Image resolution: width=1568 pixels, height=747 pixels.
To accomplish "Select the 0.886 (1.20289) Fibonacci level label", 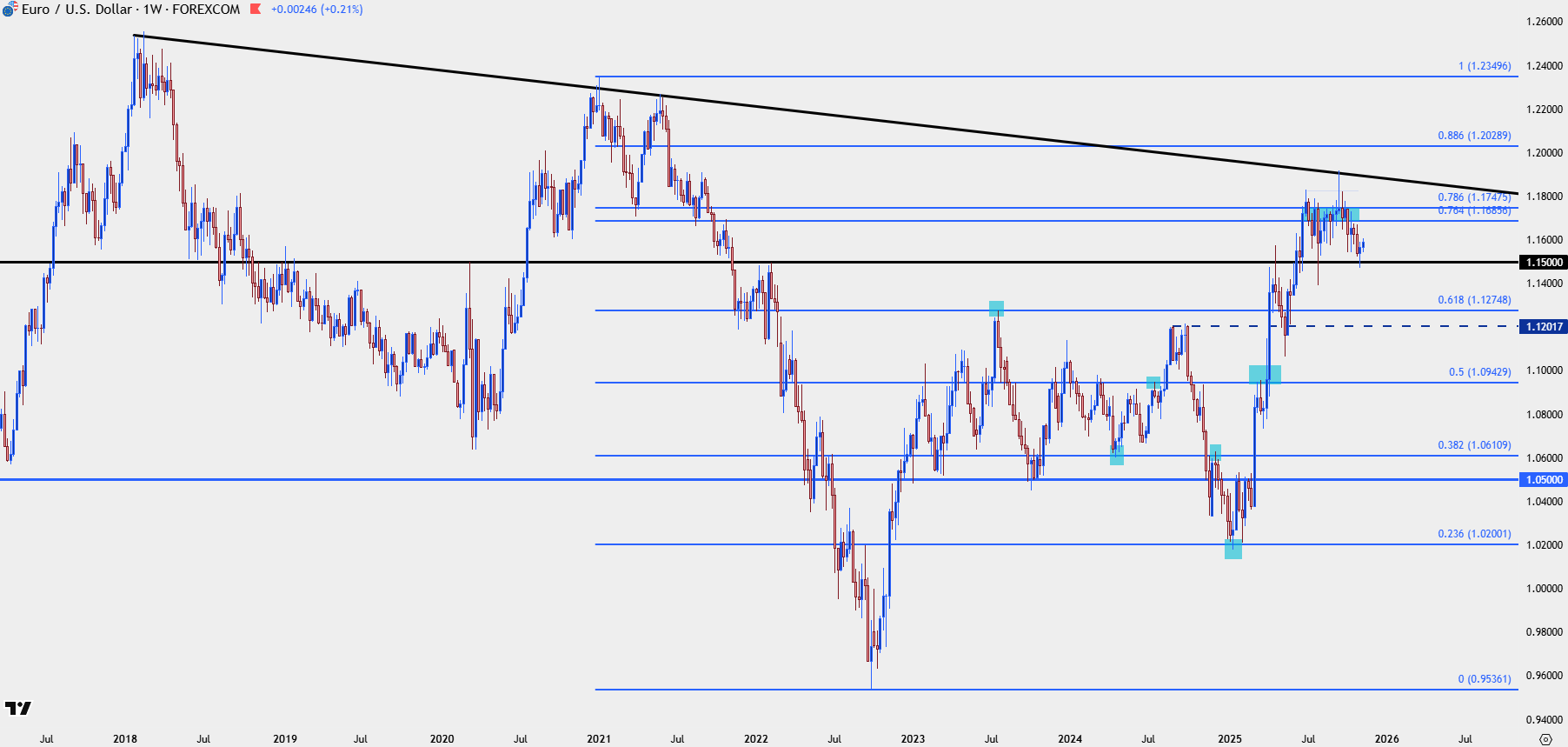I will pyautogui.click(x=1474, y=136).
